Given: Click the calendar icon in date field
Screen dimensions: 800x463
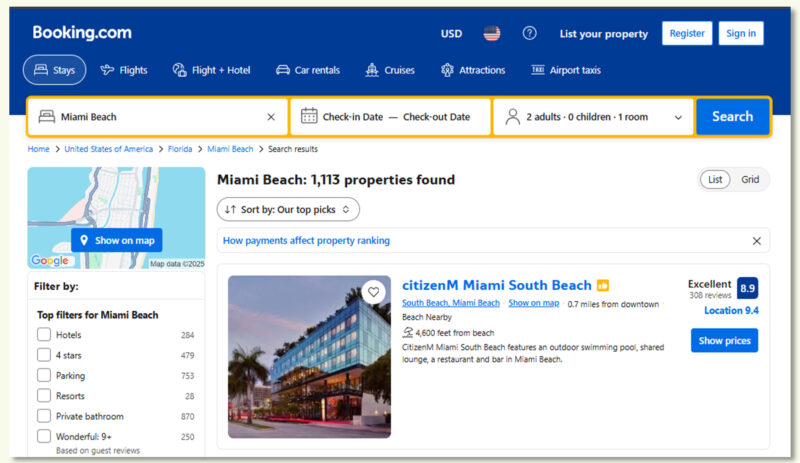Looking at the screenshot, I should 309,116.
